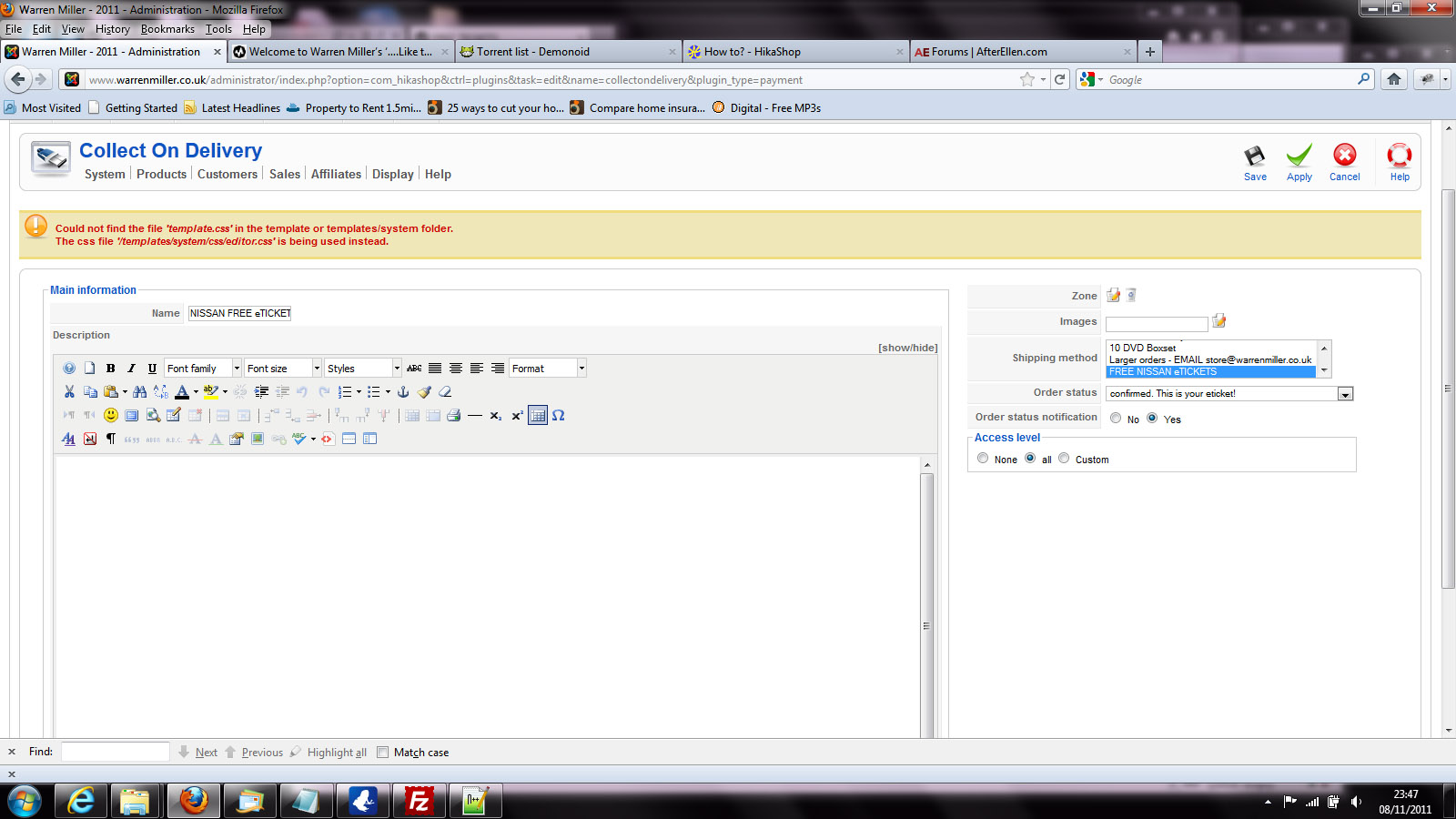This screenshot has width=1456, height=819.
Task: Open the Styles dropdown
Action: (363, 369)
